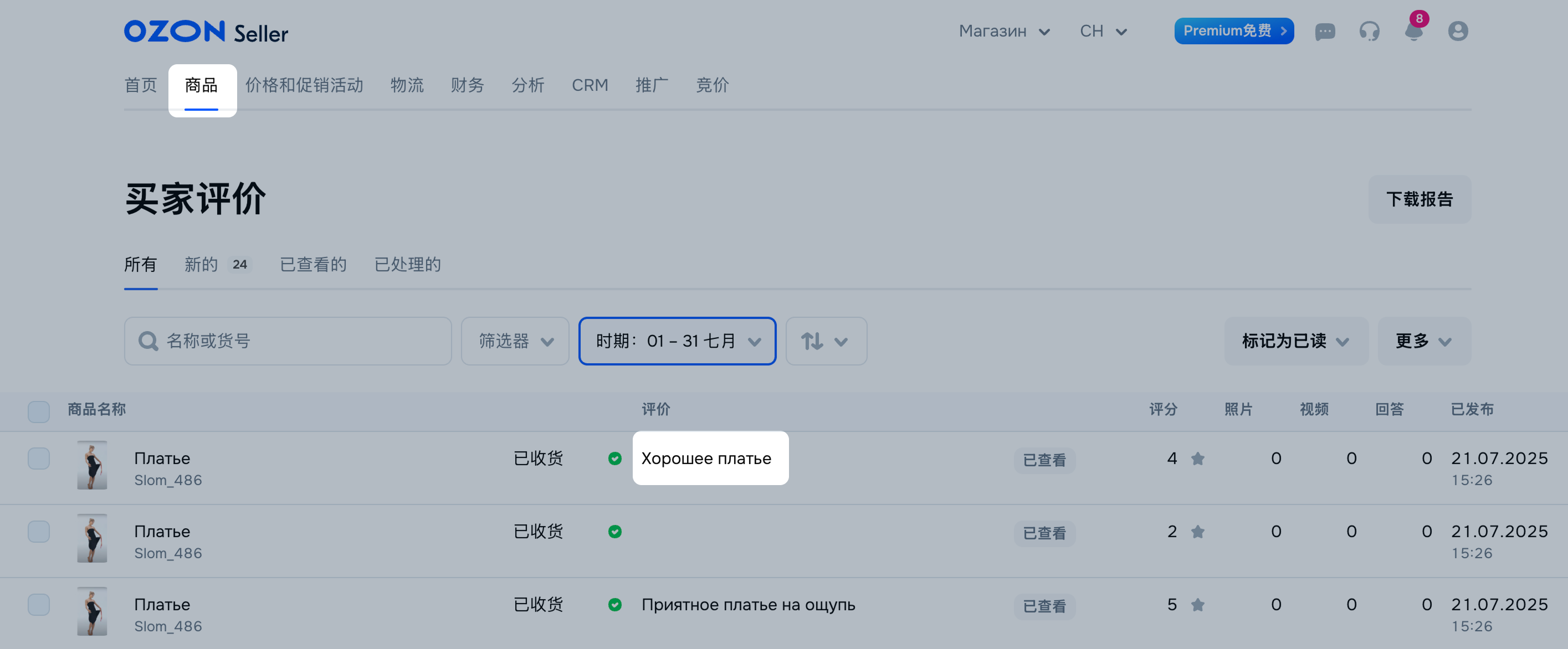
Task: Open the notifications bell
Action: 1413,30
